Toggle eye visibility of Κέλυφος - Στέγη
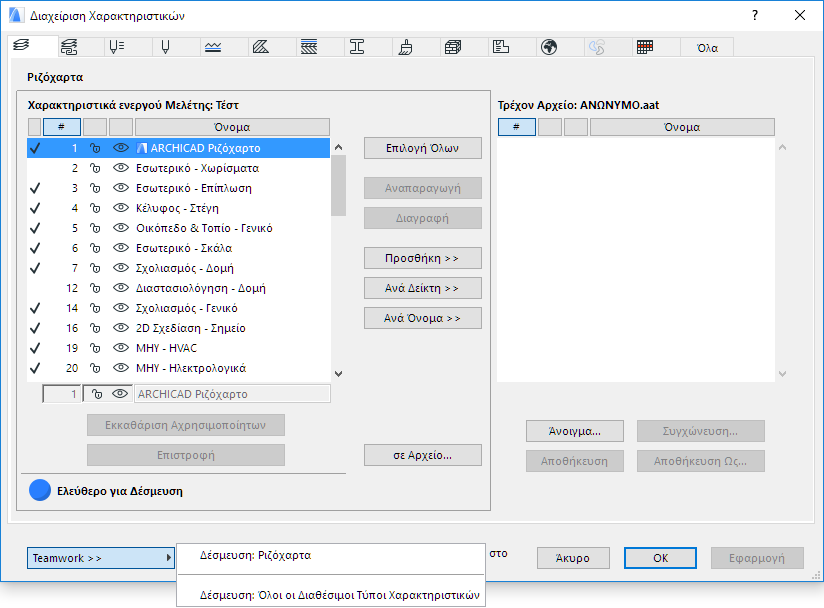Screen dimensions: 824x608 click(121, 208)
